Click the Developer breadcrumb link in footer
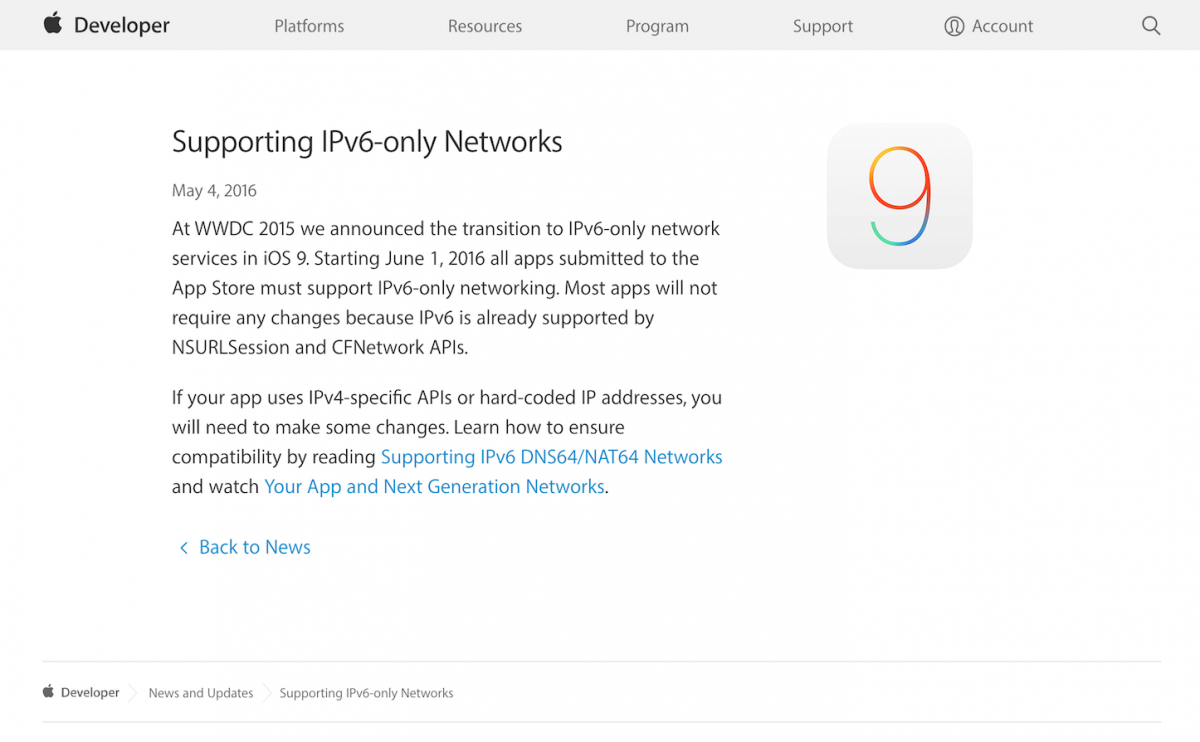The width and height of the screenshot is (1200, 742). click(89, 692)
